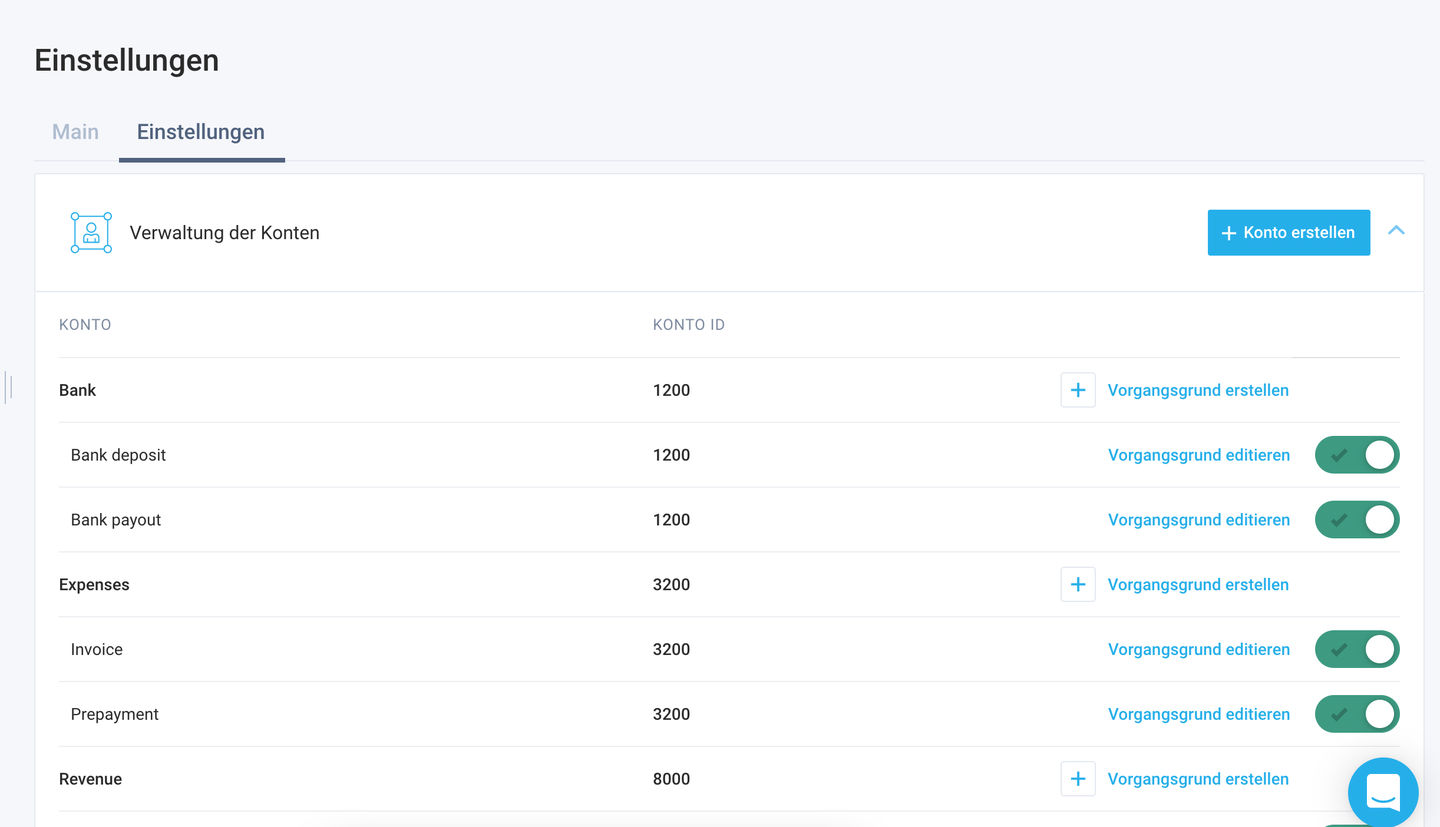The image size is (1440, 827).
Task: Select the Expenses account name
Action: pos(94,584)
